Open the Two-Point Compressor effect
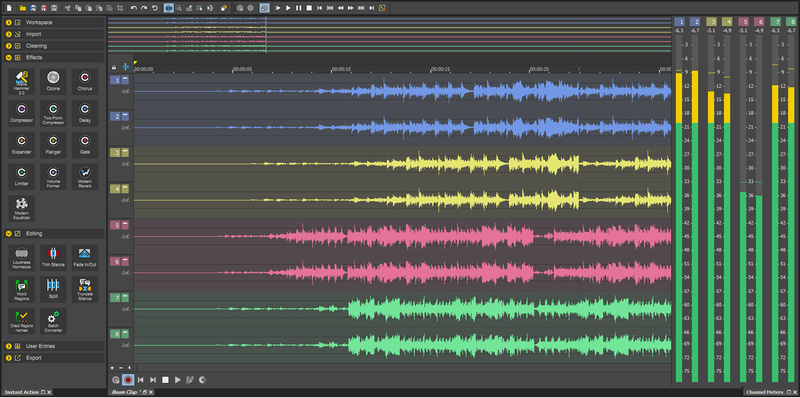 coord(53,113)
